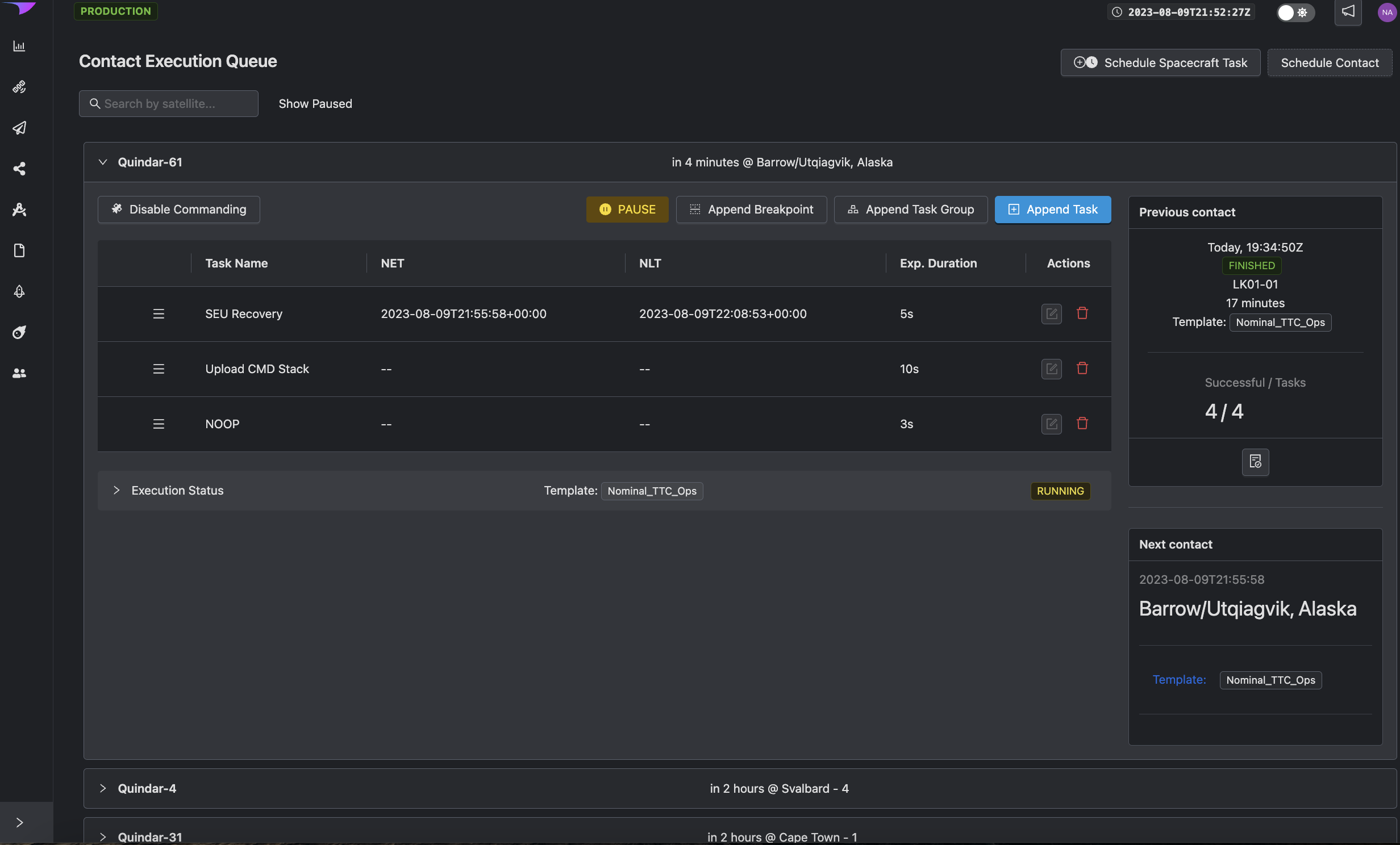Viewport: 1400px width, 845px height.
Task: Open previous contact report icon
Action: pos(1255,462)
